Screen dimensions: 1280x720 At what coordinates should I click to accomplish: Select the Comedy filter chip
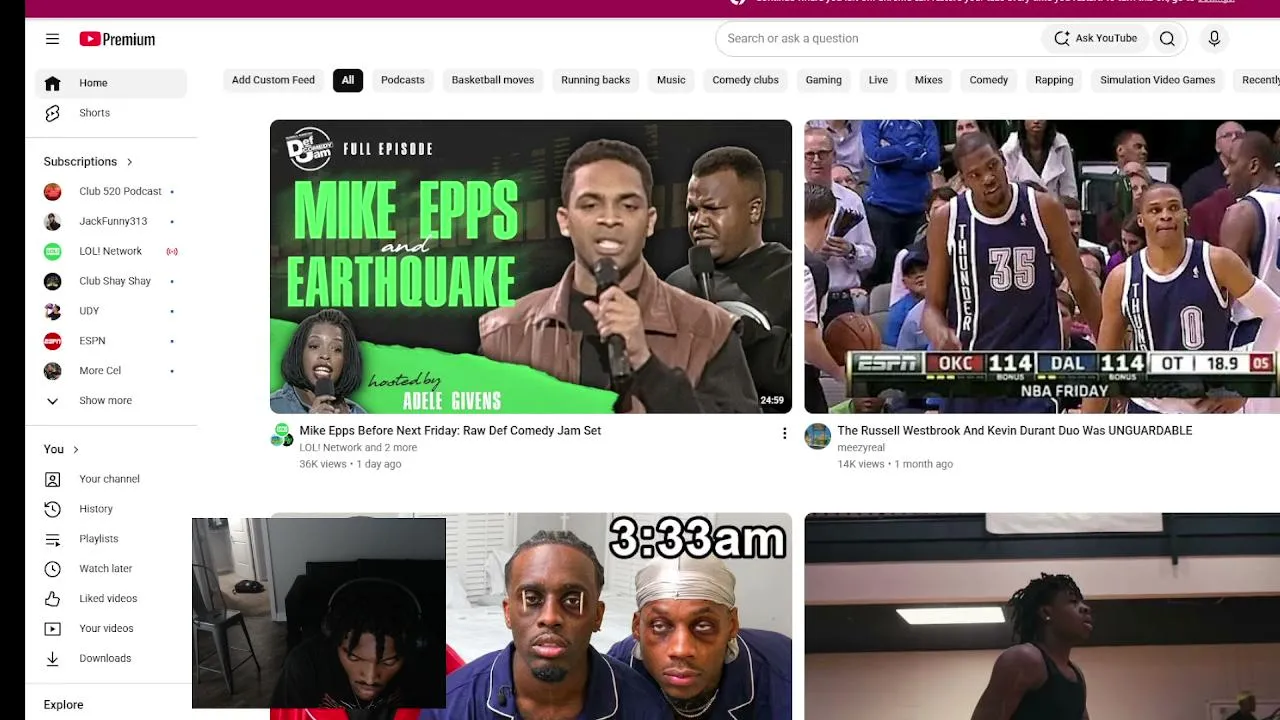pos(988,80)
